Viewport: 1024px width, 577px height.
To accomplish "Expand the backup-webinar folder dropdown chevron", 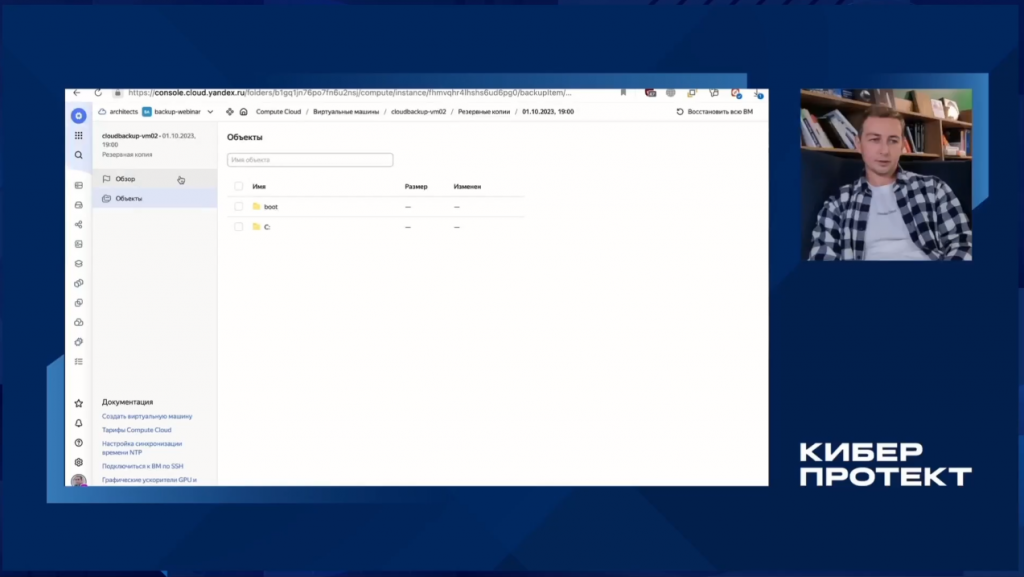I will point(210,112).
